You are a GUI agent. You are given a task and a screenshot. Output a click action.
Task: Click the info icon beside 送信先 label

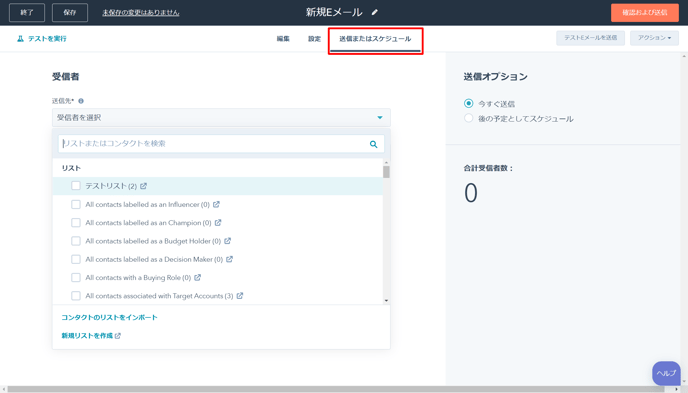click(81, 101)
